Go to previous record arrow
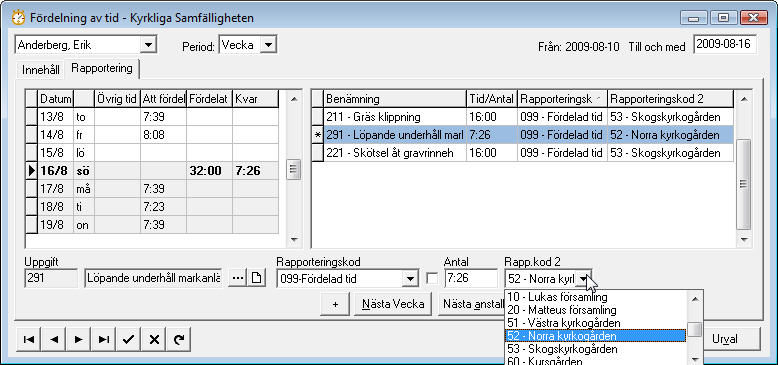This screenshot has height=365, width=778. [54, 339]
